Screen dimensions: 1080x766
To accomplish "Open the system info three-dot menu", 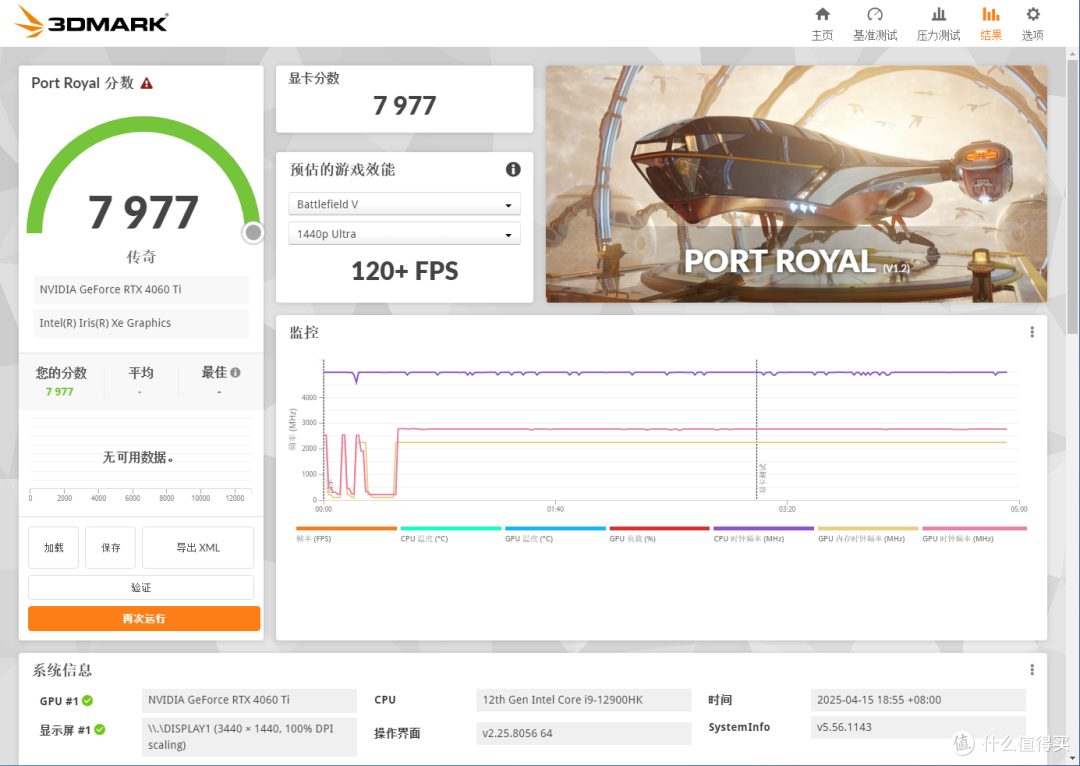I will tap(1031, 670).
